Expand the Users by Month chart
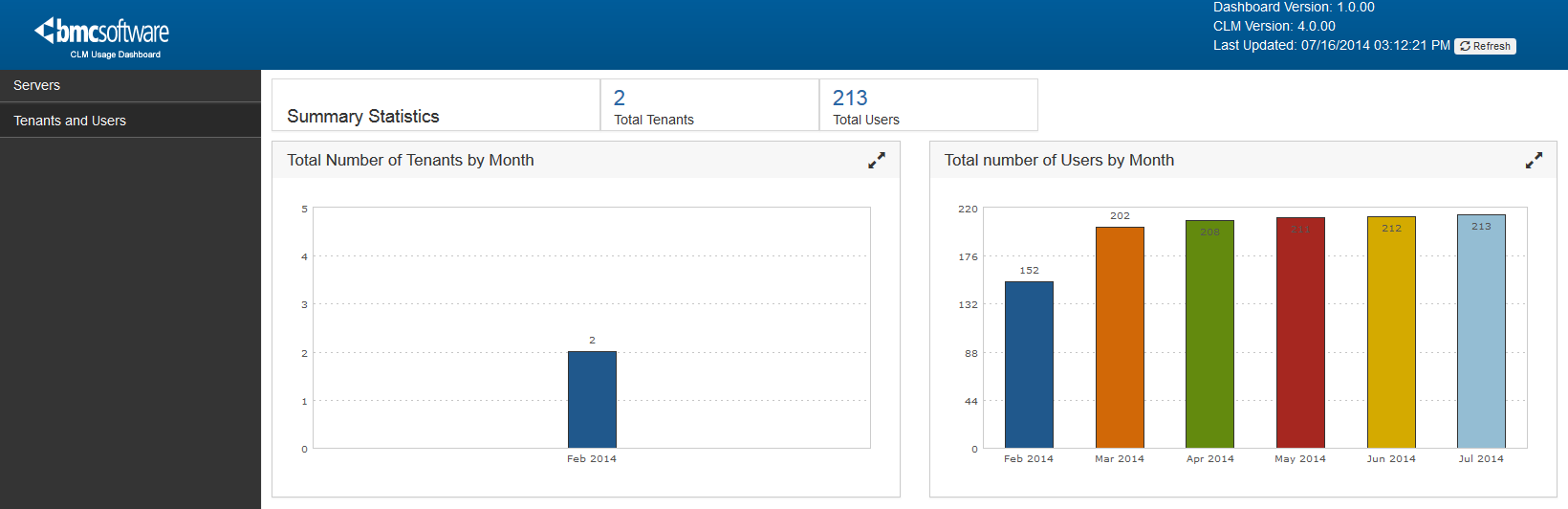Image resolution: width=1568 pixels, height=509 pixels. click(x=1534, y=161)
